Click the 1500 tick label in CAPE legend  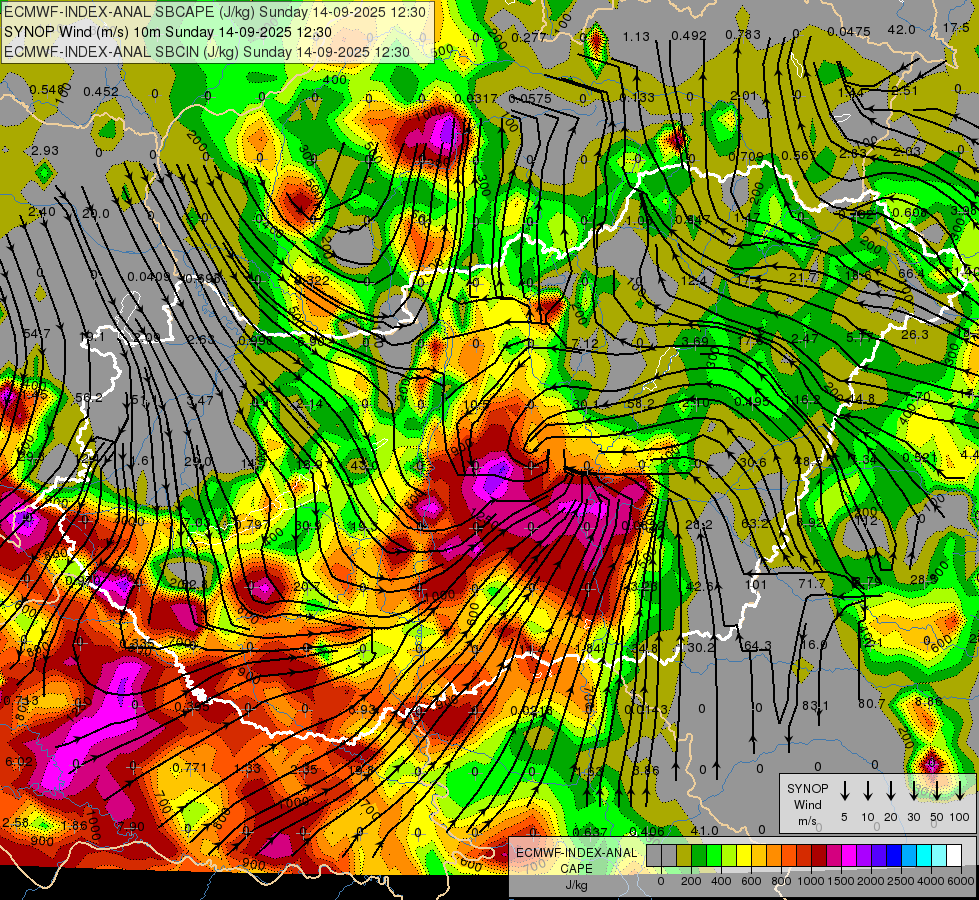pyautogui.click(x=840, y=881)
